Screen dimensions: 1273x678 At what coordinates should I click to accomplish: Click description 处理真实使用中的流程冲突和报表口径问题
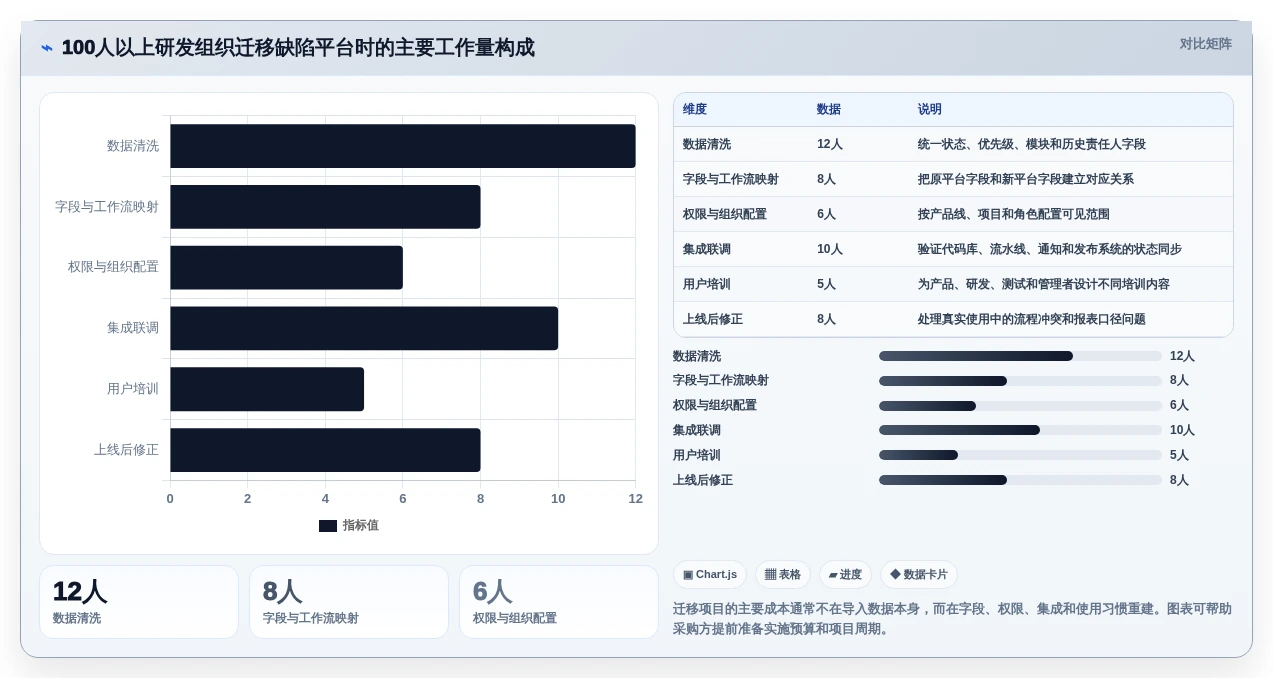[x=1032, y=319]
